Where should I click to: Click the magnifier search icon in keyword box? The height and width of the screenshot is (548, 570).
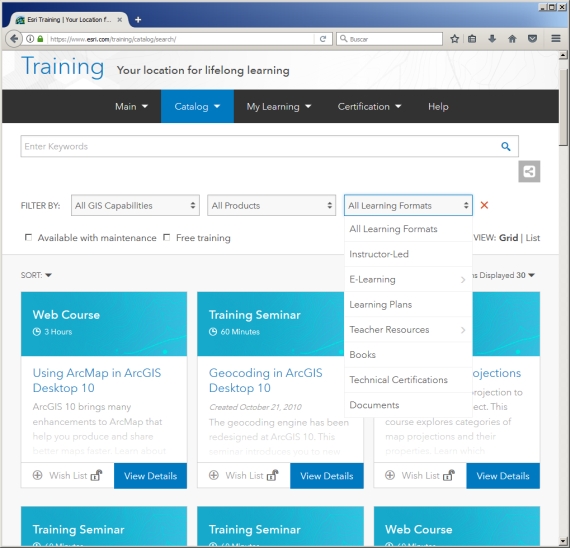[506, 146]
